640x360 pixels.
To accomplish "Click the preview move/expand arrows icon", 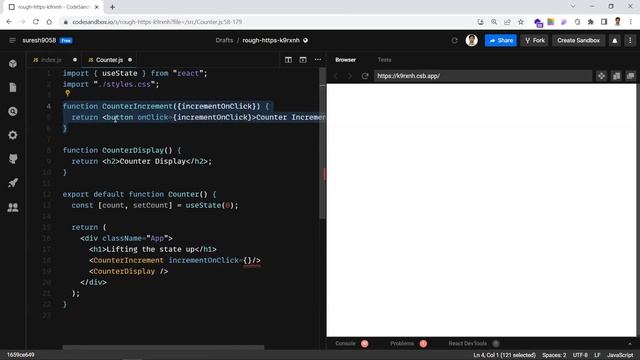I will click(601, 76).
